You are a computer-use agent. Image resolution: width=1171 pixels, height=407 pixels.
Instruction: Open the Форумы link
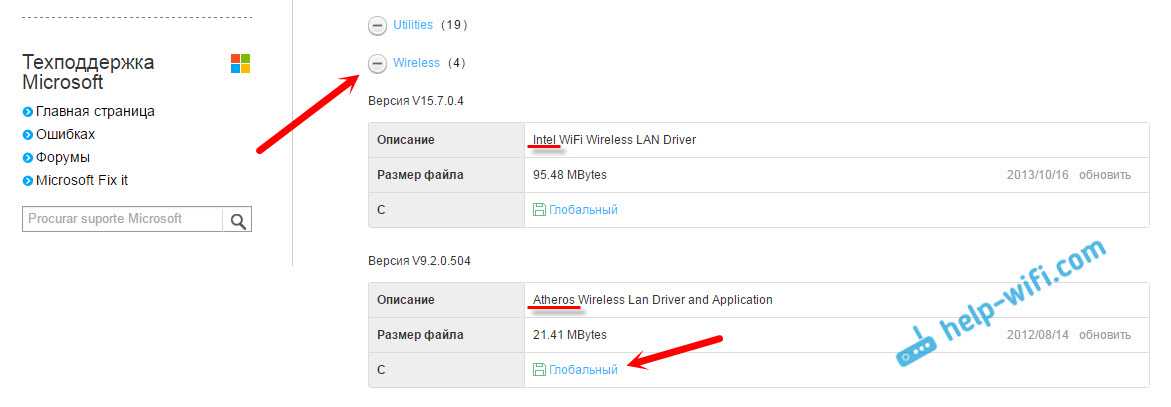point(63,158)
